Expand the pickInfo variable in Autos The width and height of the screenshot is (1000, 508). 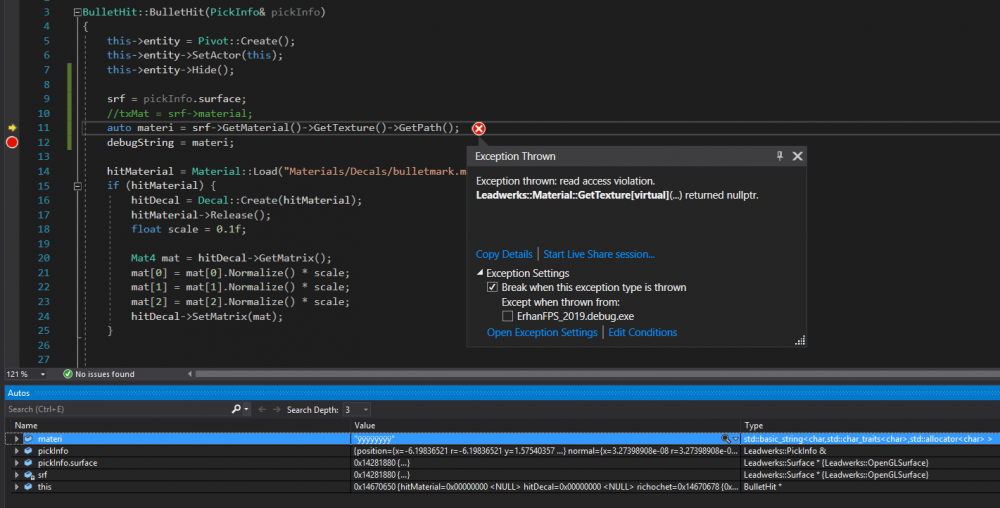[x=16, y=451]
